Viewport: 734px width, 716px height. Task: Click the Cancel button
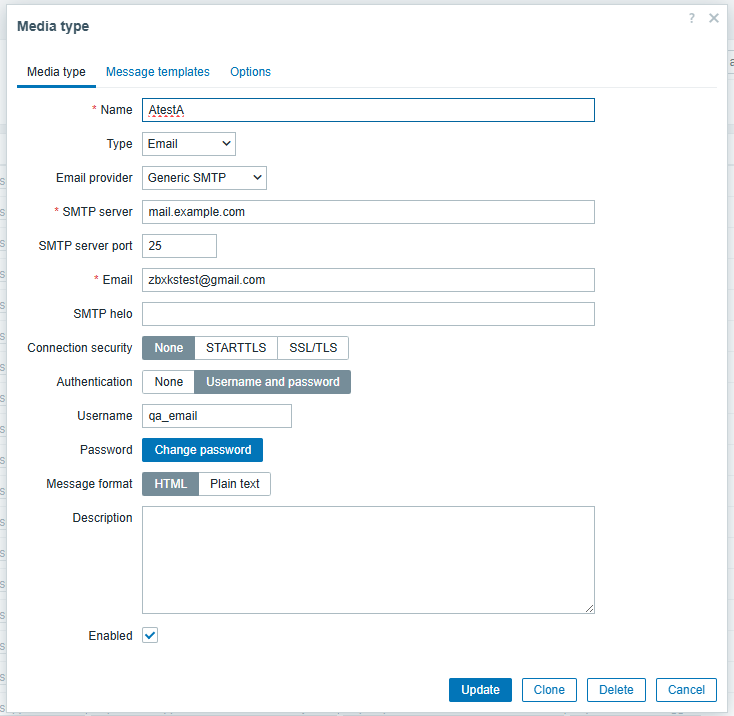tap(686, 690)
